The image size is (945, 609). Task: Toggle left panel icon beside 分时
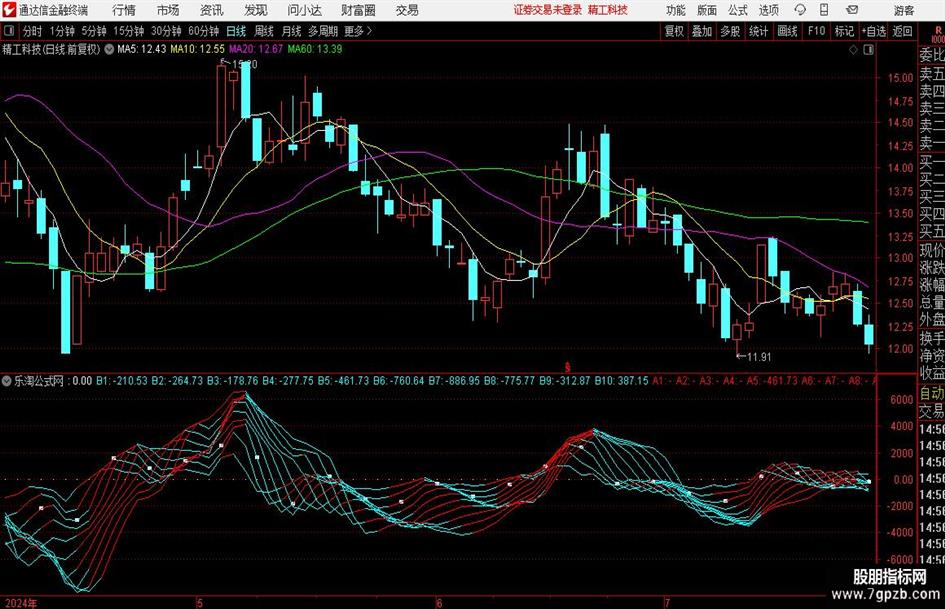tap(9, 31)
